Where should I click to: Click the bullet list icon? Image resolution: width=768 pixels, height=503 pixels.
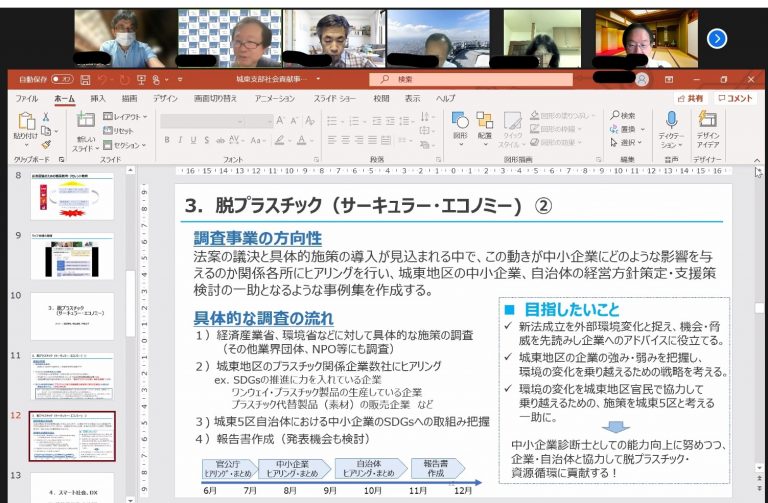tap(332, 121)
